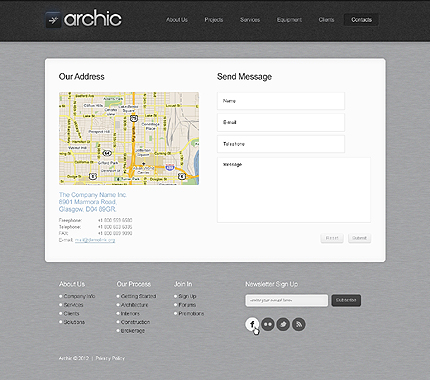Open the Twitter bird icon
Screen dimensions: 430x380
pyautogui.click(x=283, y=324)
